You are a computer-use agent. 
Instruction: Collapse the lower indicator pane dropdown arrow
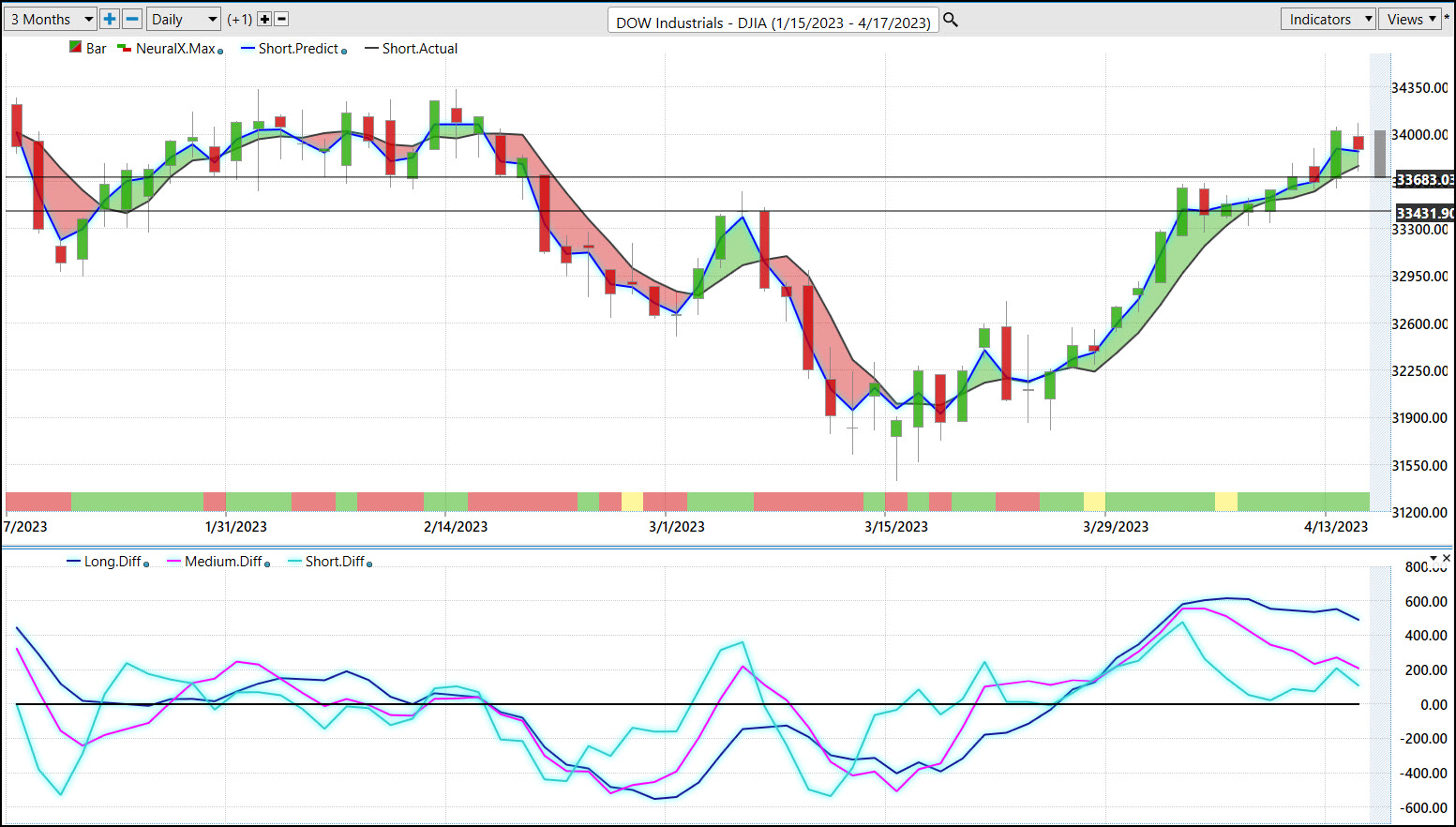1433,558
